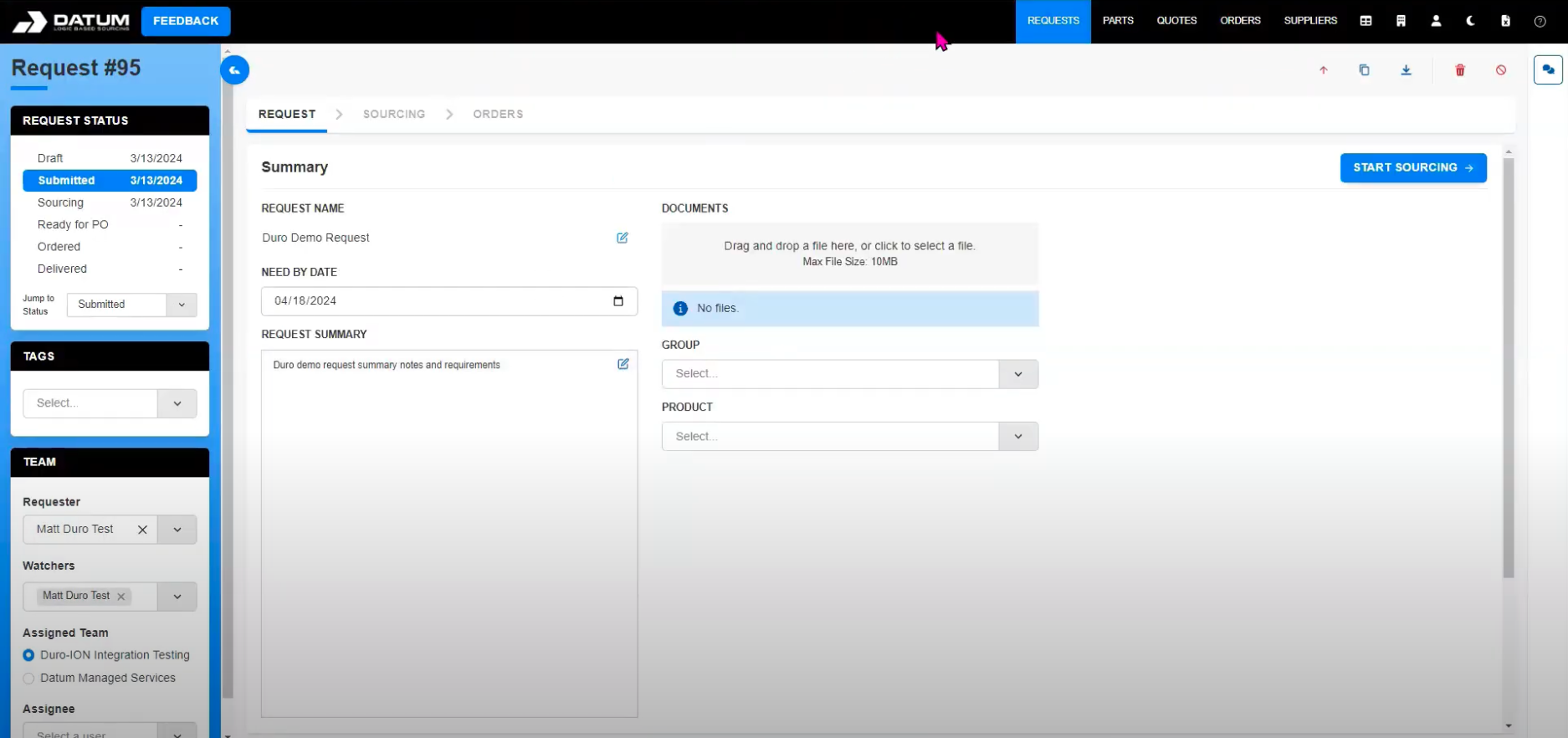Select Datum Managed Services radio button
Screen dimensions: 1568x738
pos(29,679)
